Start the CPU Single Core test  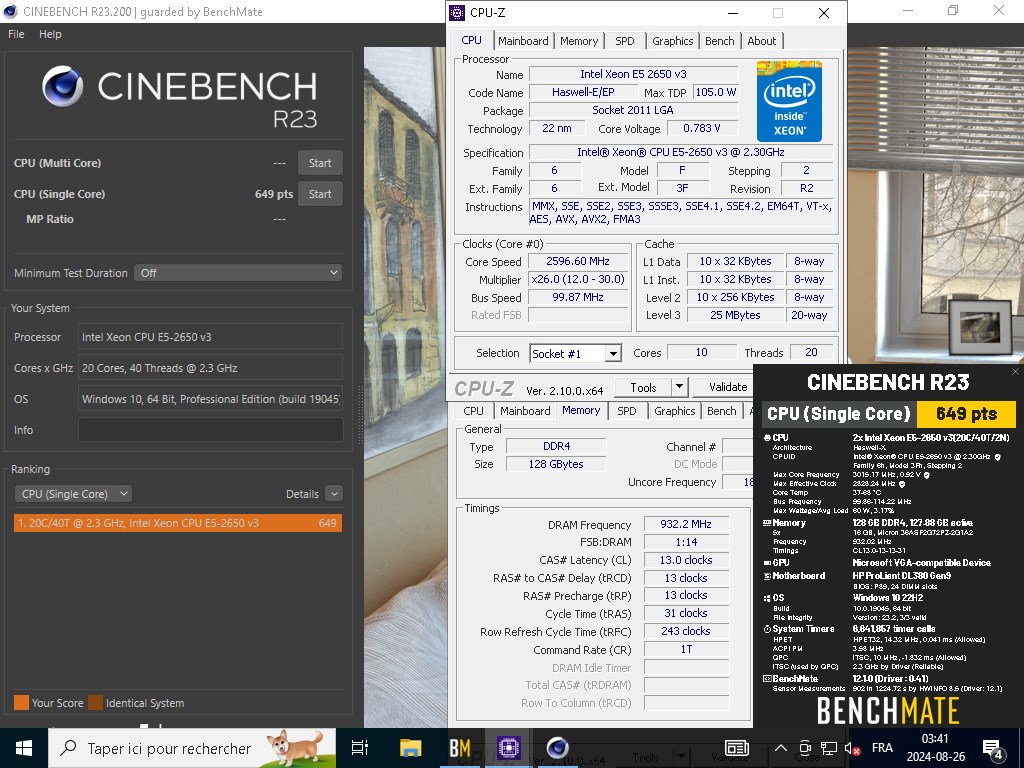(320, 194)
